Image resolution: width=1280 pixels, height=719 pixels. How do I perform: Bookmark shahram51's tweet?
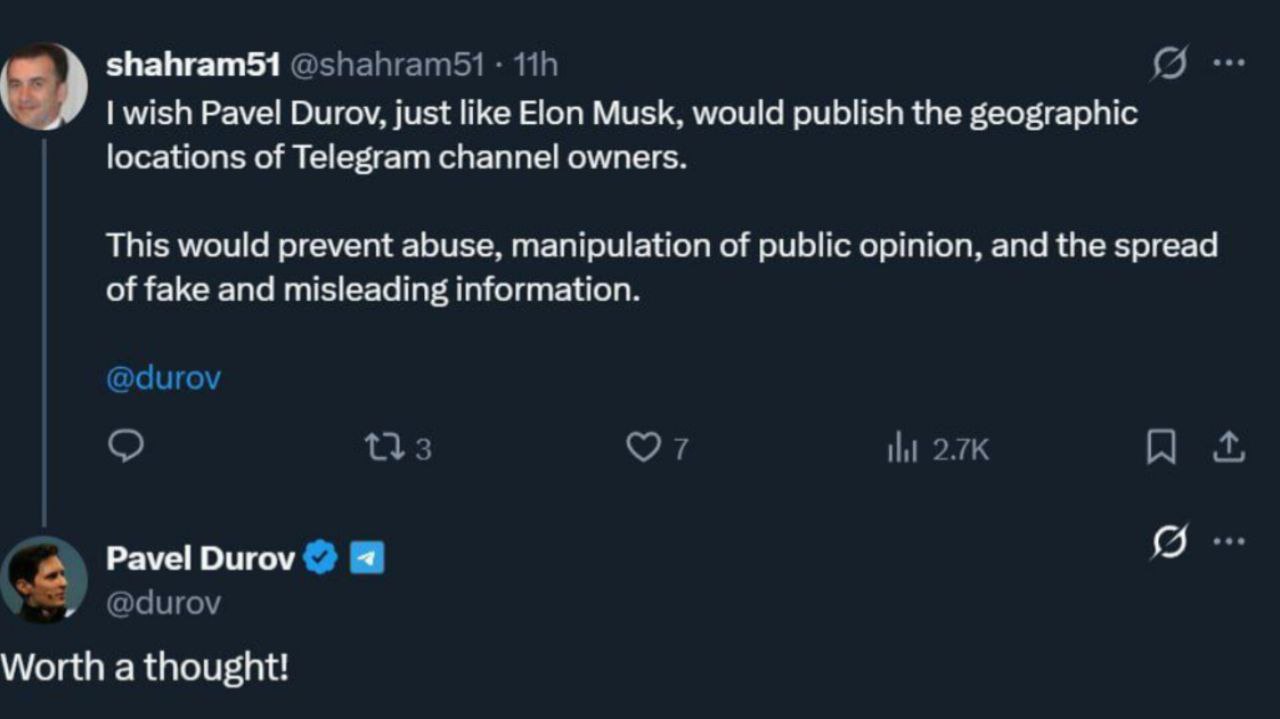click(x=1160, y=448)
